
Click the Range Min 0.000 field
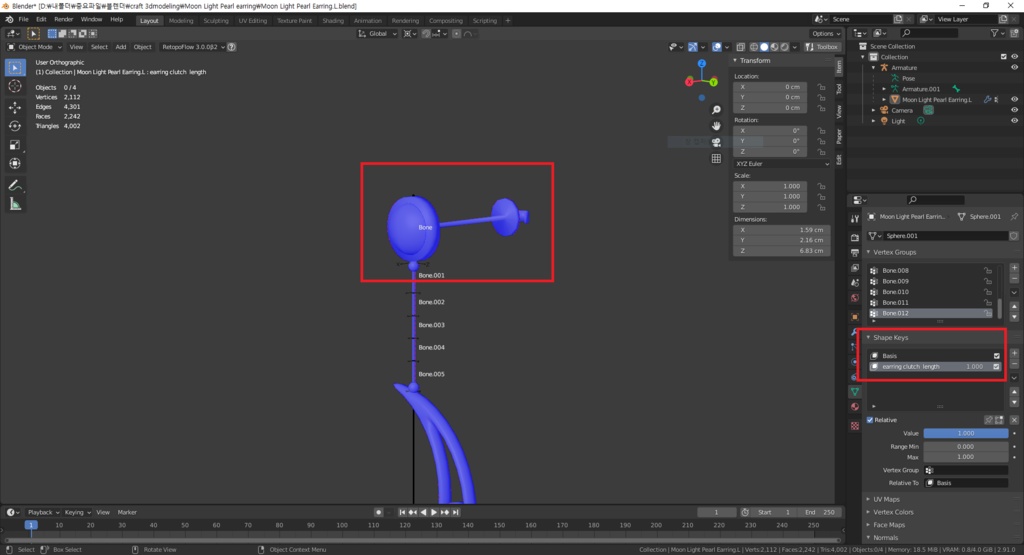[x=965, y=447]
